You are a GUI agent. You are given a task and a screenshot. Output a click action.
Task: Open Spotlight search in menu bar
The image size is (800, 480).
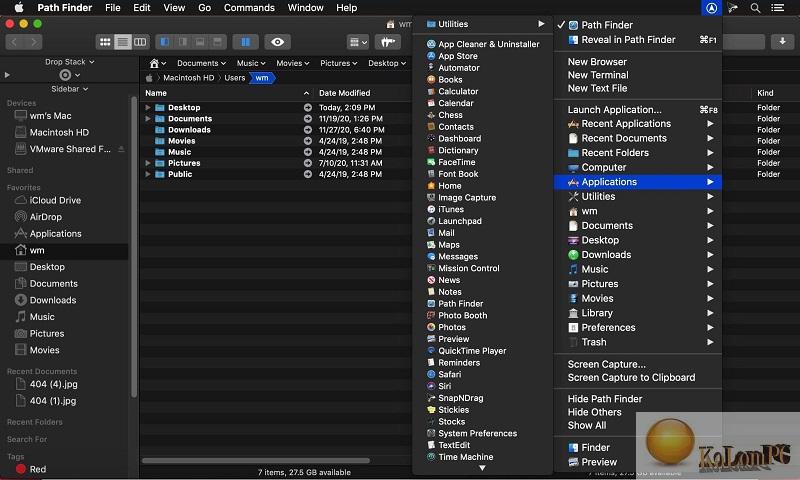[x=755, y=8]
